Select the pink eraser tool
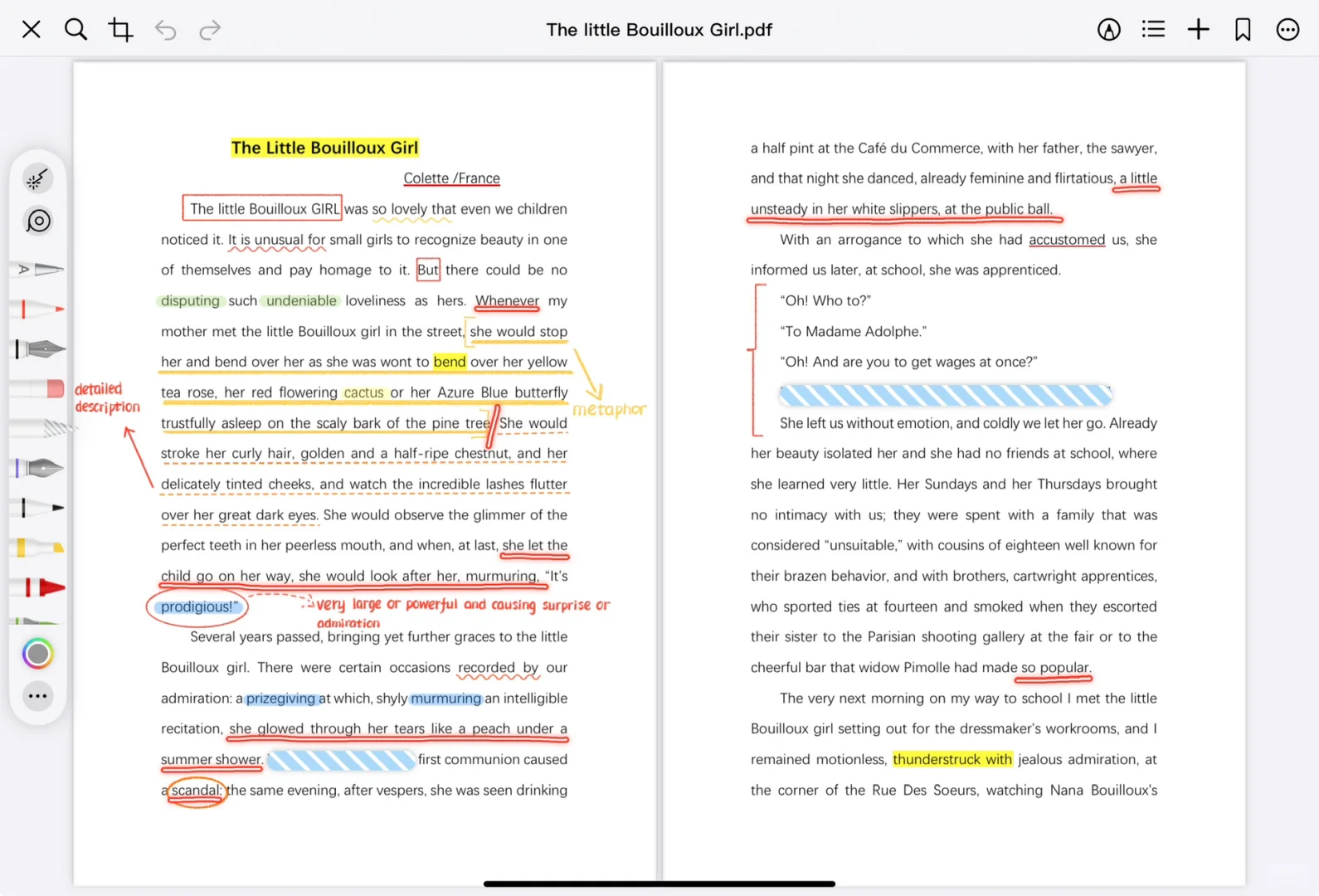The width and height of the screenshot is (1319, 896). click(38, 388)
